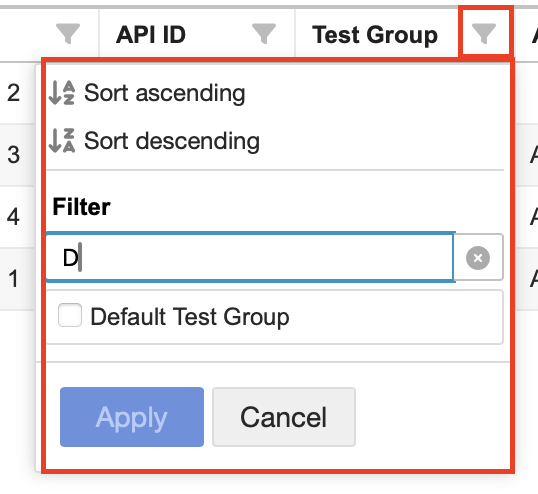Clear the filter text with the X icon
This screenshot has height=494, width=538.
tap(478, 258)
